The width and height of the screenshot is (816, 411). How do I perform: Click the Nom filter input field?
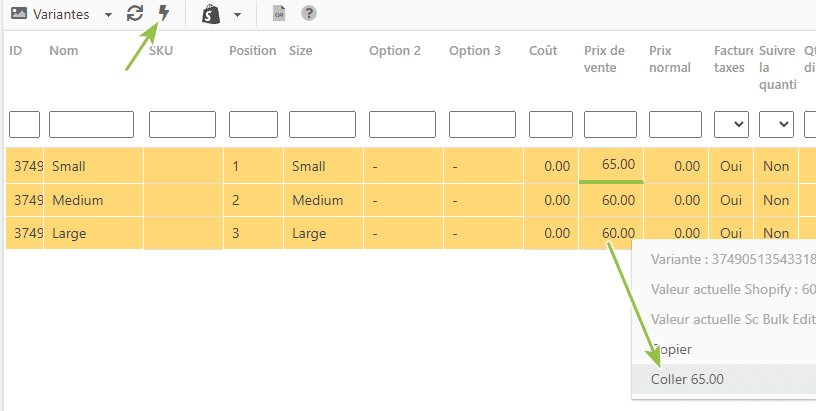coord(91,124)
